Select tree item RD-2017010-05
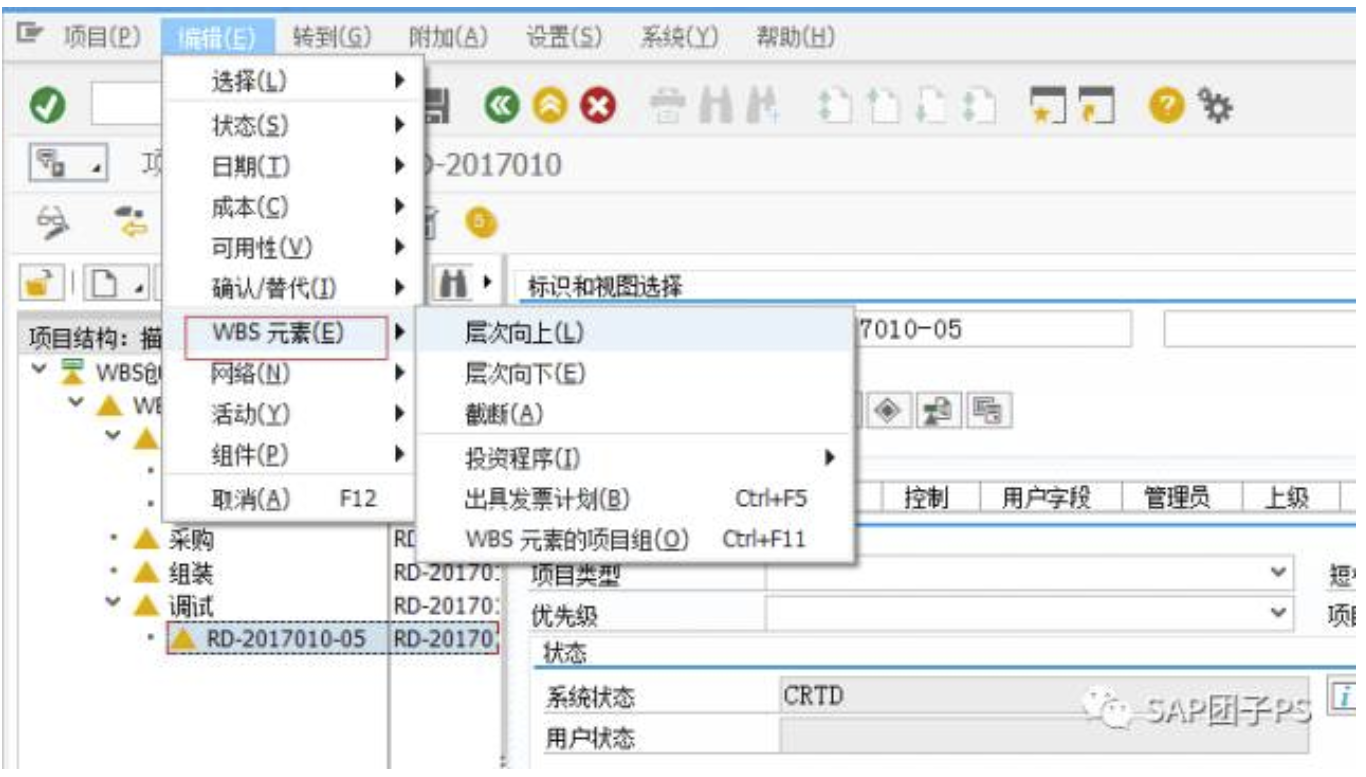The height and width of the screenshot is (777, 1366). point(286,639)
